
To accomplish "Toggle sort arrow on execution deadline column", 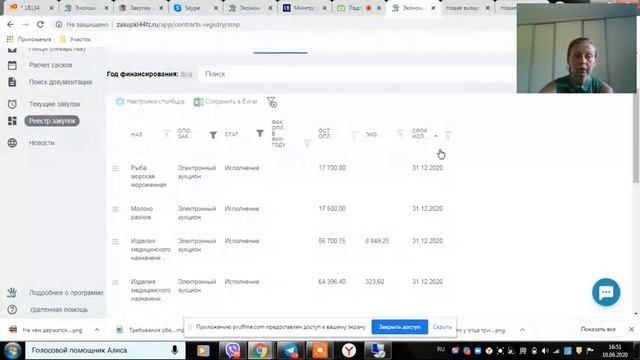I will click(x=436, y=136).
